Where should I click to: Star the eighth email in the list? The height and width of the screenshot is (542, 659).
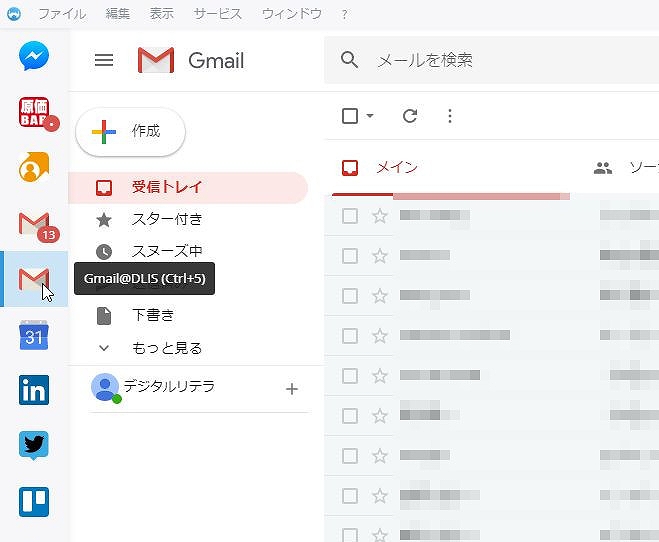pos(380,496)
